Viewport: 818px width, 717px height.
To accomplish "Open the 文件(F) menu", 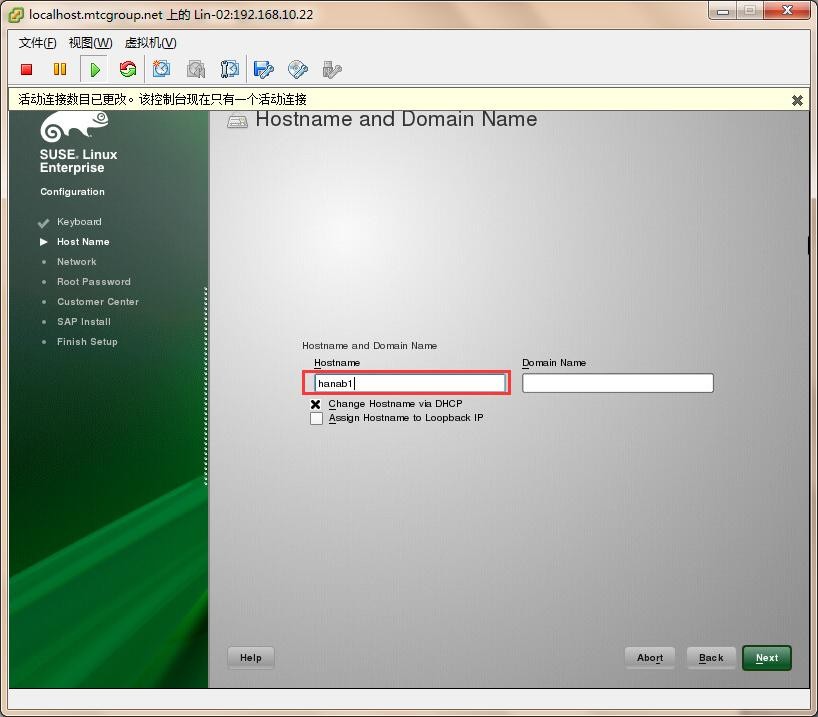I will pos(38,43).
